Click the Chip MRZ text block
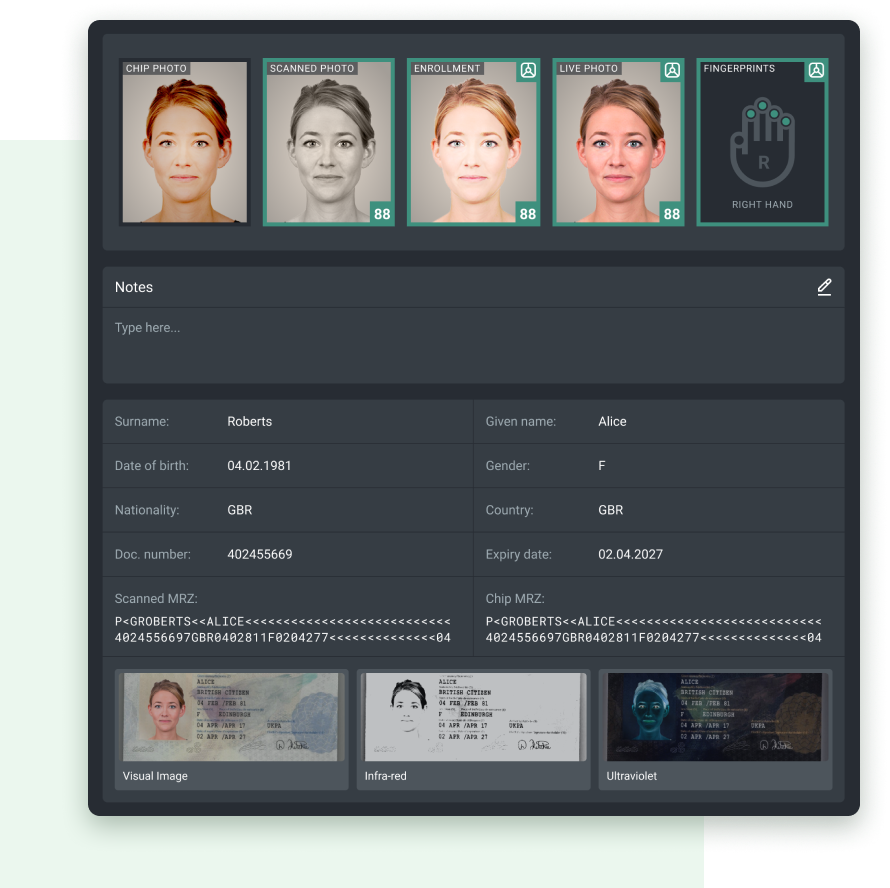Image resolution: width=890 pixels, height=888 pixels. (654, 630)
